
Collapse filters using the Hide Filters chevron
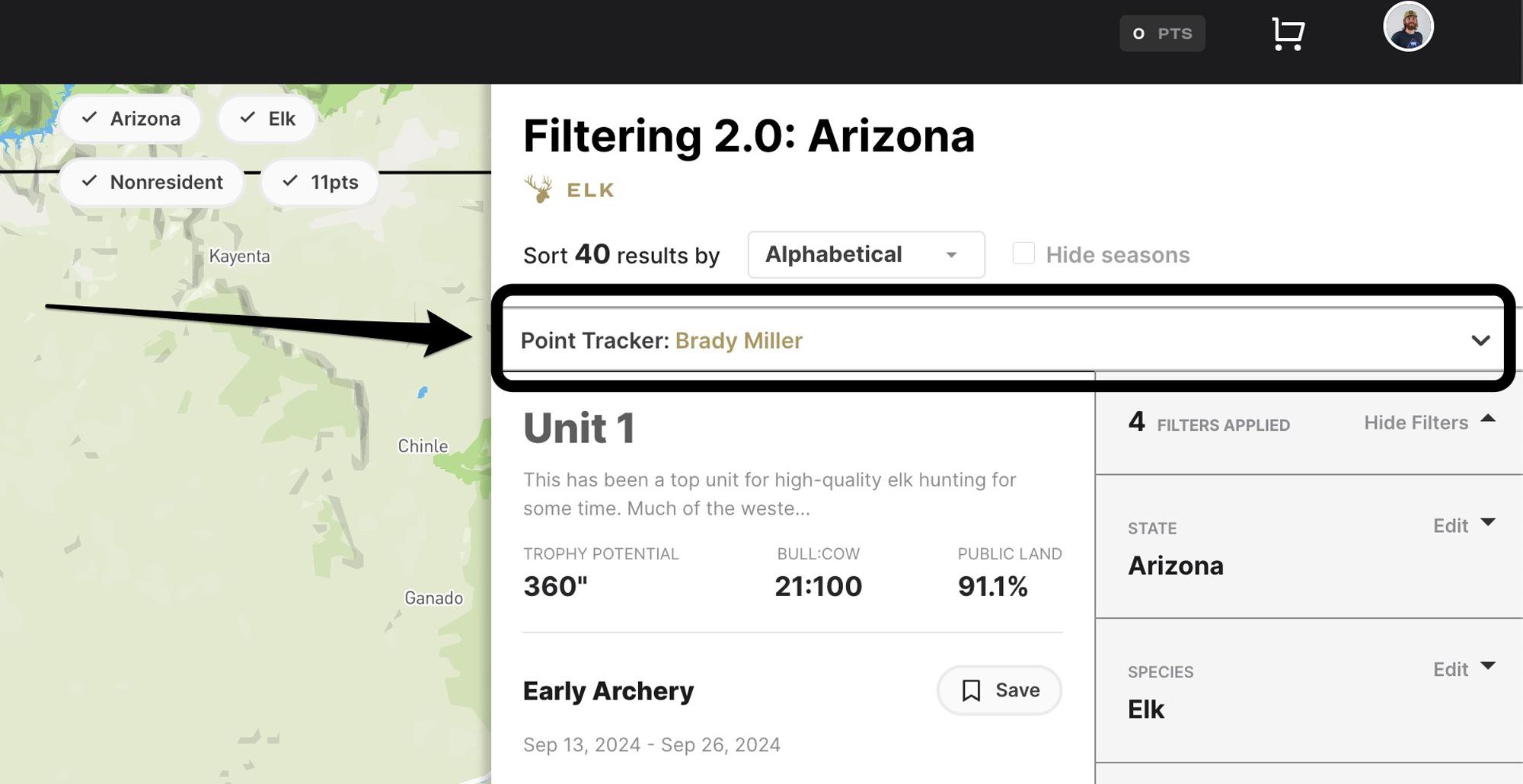click(1489, 419)
